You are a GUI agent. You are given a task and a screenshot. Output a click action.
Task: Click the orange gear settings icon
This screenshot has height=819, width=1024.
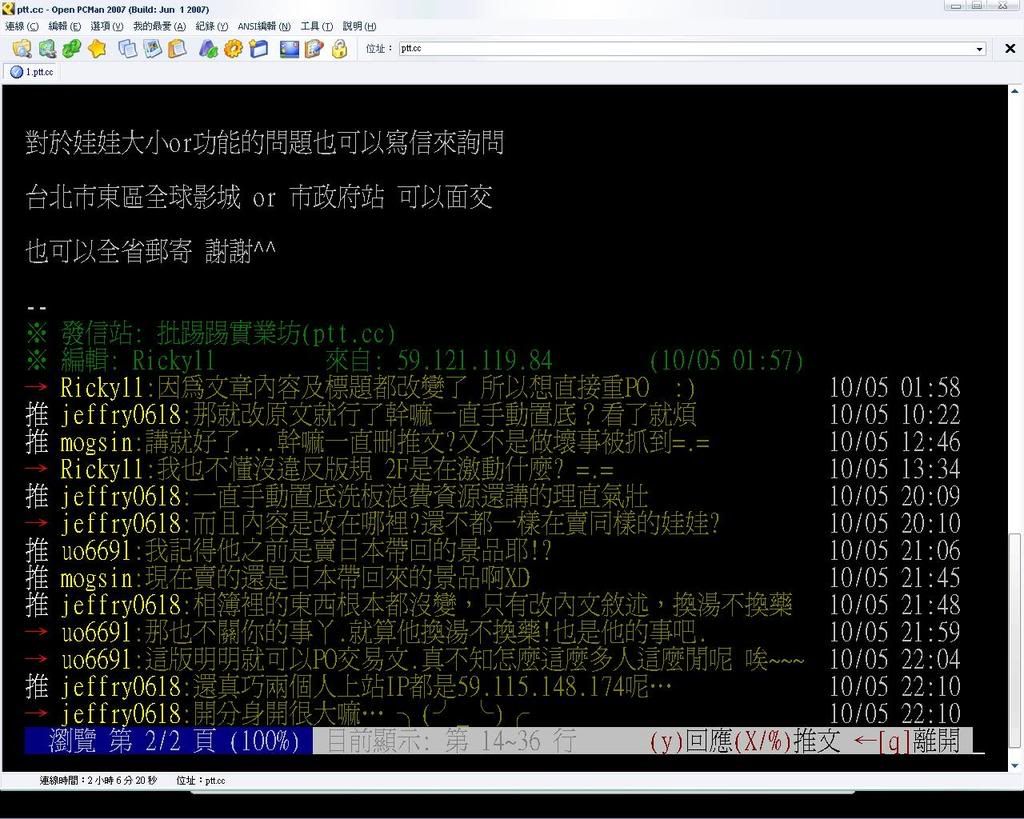pyautogui.click(x=233, y=48)
